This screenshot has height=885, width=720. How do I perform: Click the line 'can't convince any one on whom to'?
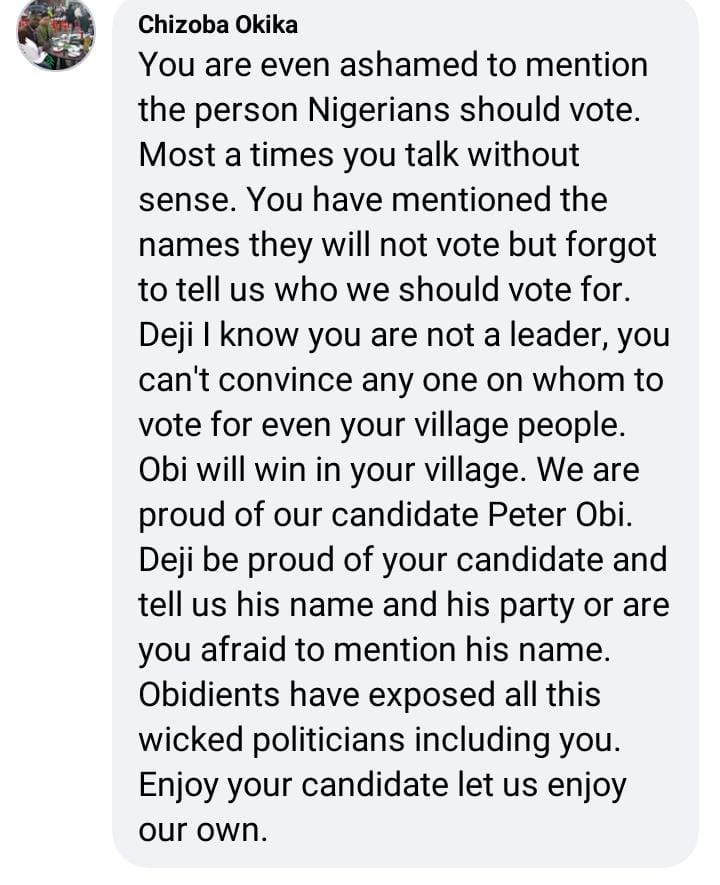400,380
